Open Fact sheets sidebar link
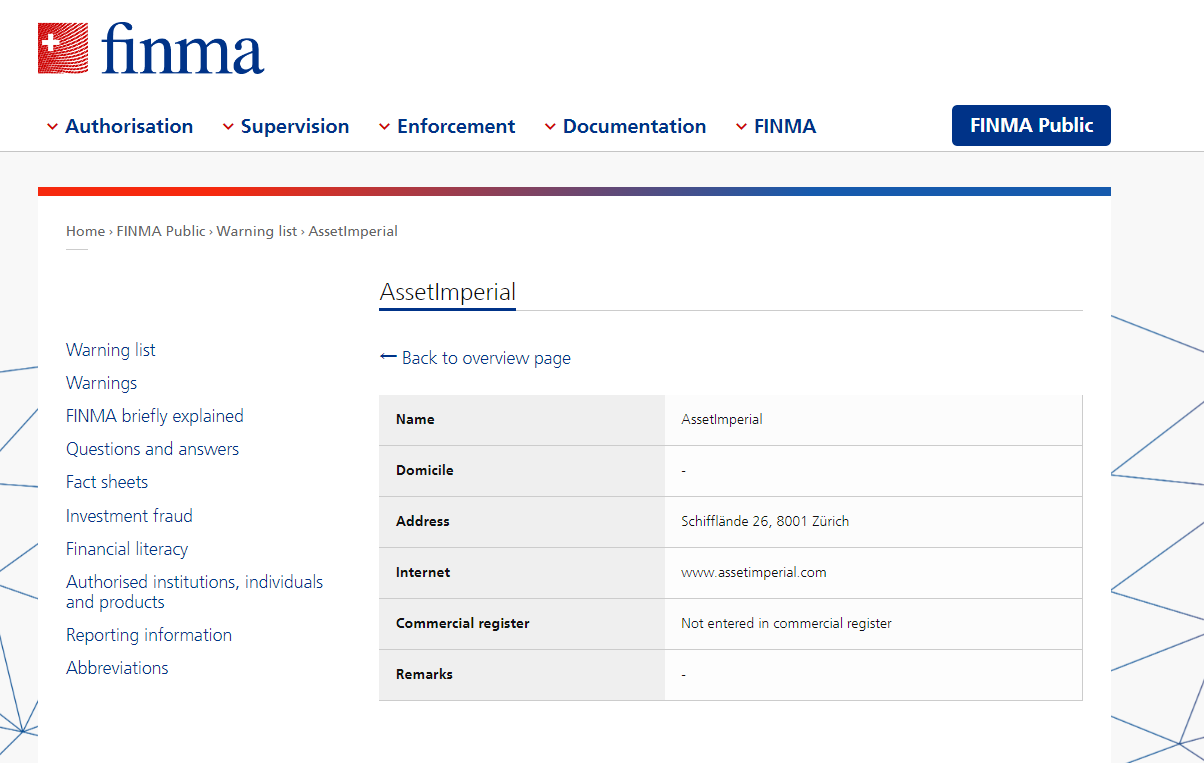Viewport: 1204px width, 763px height. (107, 482)
